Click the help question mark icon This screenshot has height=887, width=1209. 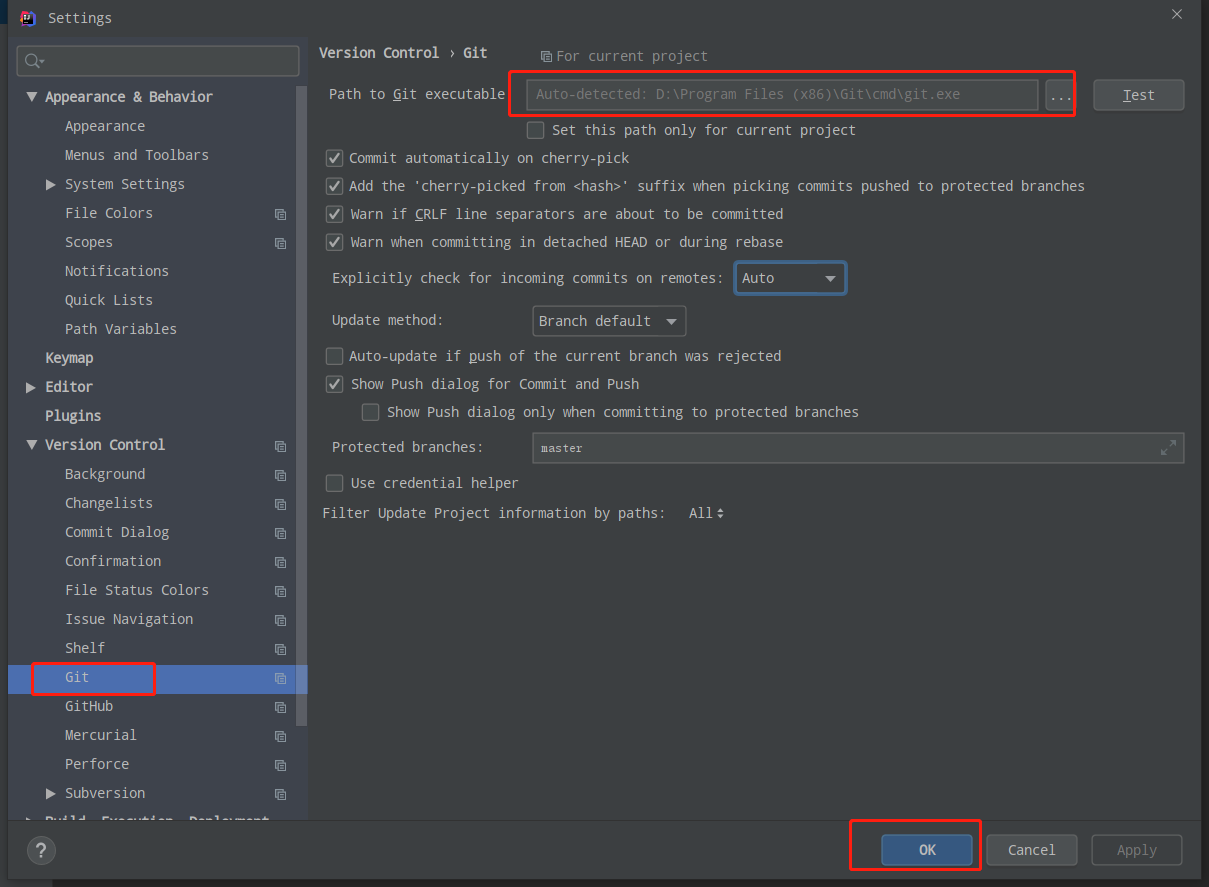tap(41, 851)
